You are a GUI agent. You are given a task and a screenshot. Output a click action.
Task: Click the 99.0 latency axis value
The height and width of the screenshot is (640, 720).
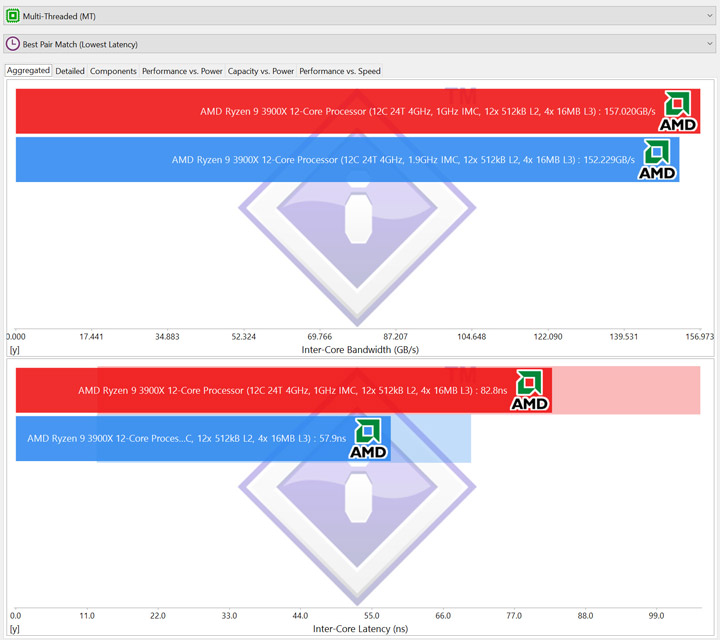coord(656,616)
